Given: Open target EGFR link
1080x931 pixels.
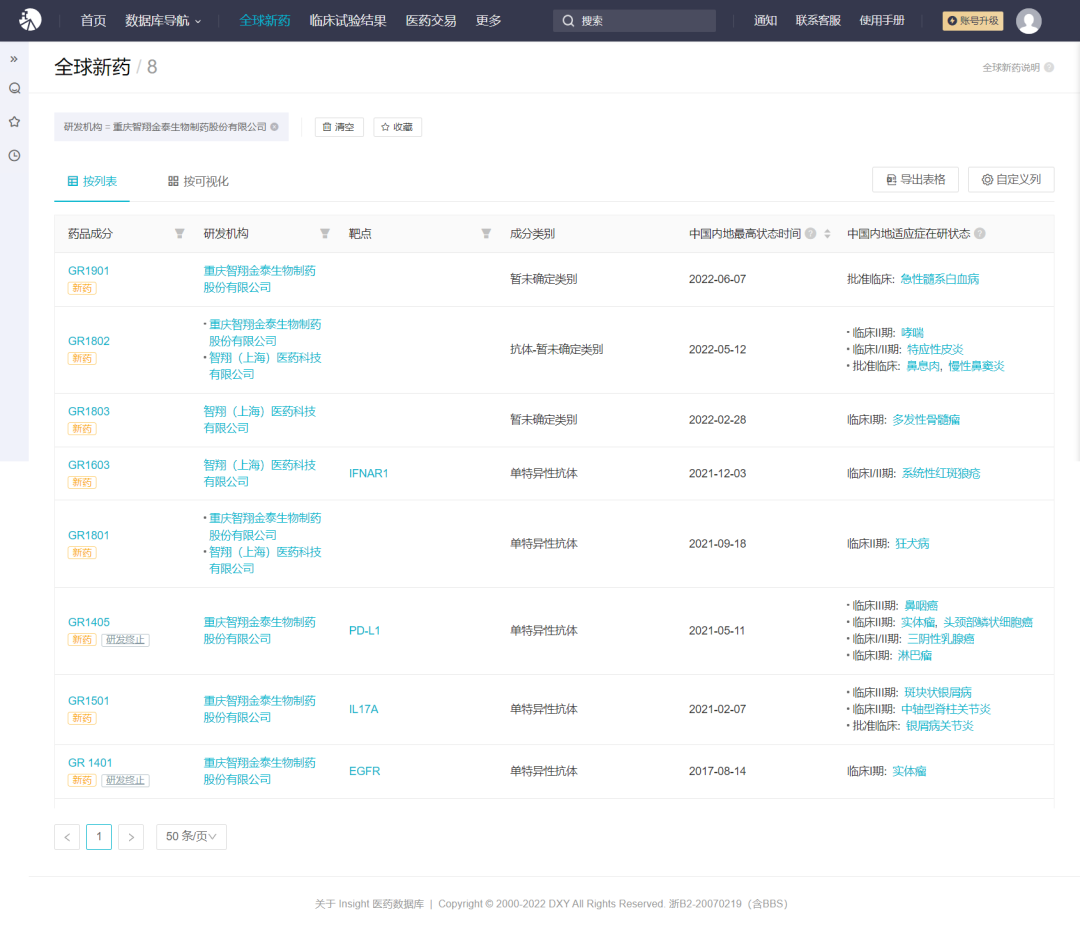Looking at the screenshot, I should click(364, 771).
